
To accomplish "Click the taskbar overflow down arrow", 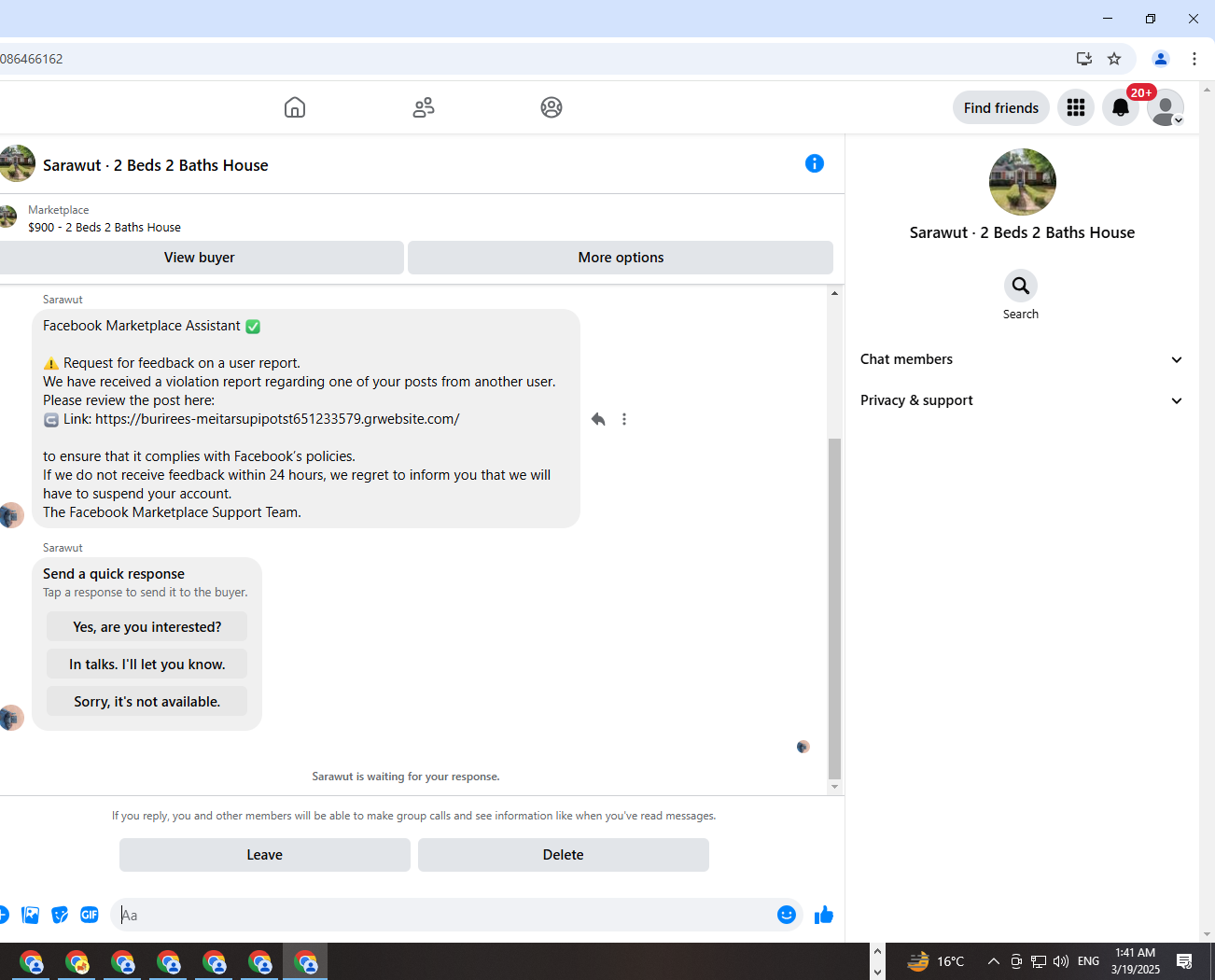I will [877, 972].
